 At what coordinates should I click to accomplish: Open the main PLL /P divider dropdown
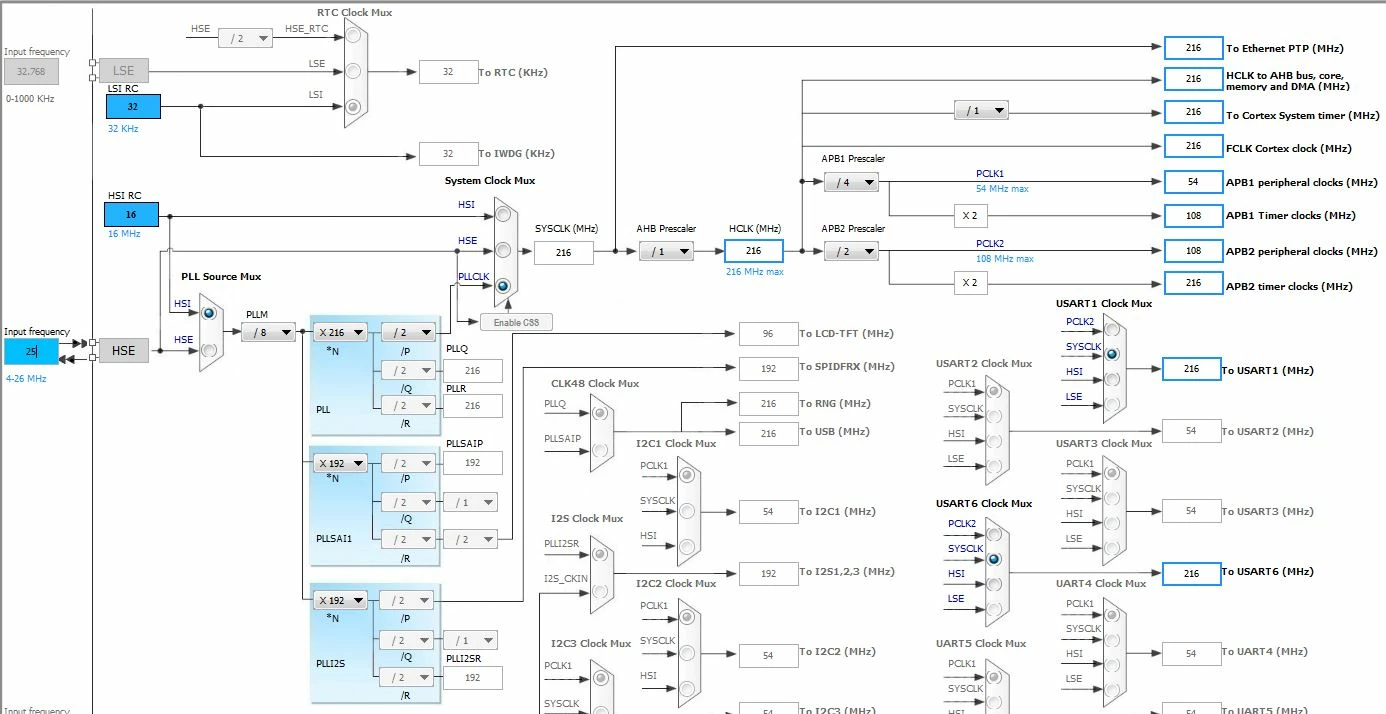pos(408,332)
